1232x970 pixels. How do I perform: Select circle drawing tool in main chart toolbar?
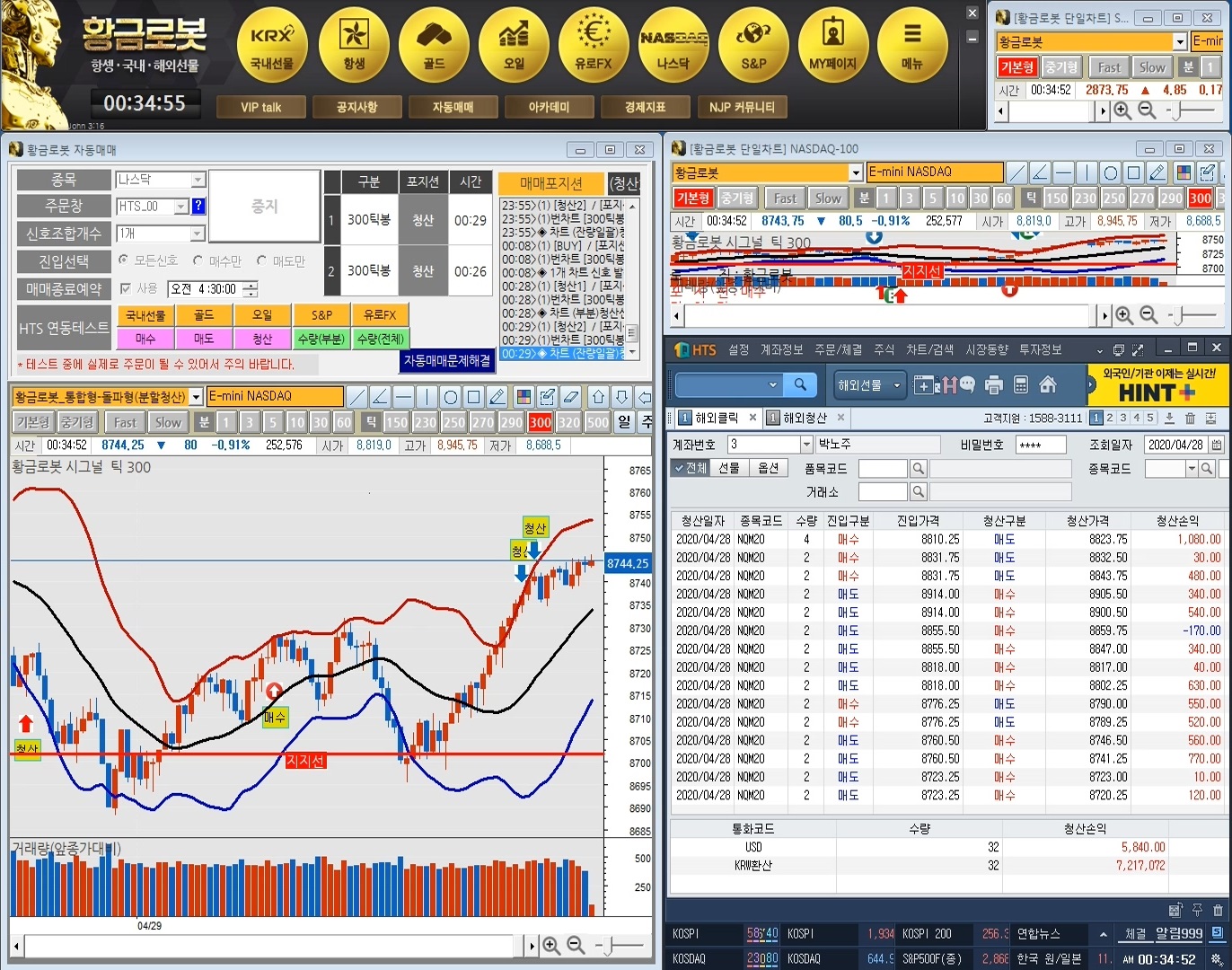click(450, 396)
